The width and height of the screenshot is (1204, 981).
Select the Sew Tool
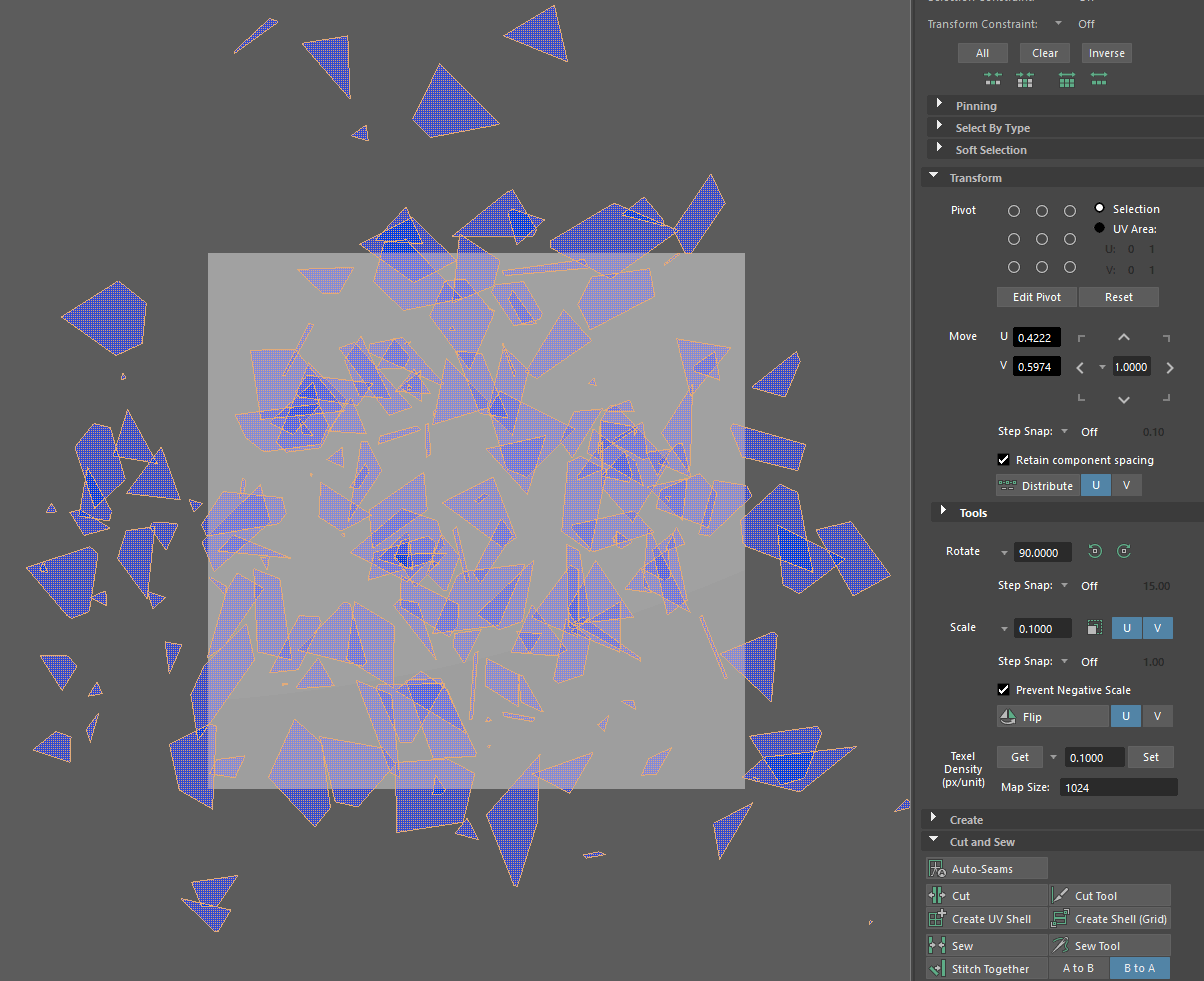(1110, 946)
